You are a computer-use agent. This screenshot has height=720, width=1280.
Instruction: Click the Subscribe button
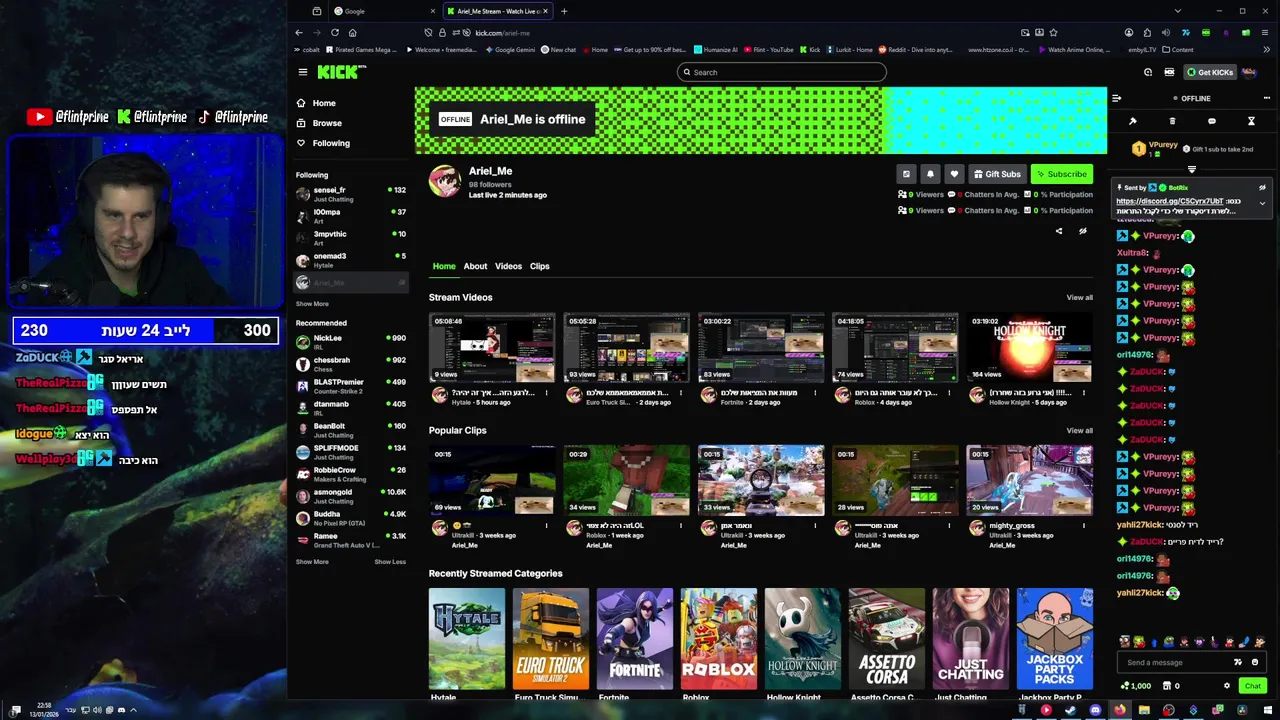point(1062,174)
